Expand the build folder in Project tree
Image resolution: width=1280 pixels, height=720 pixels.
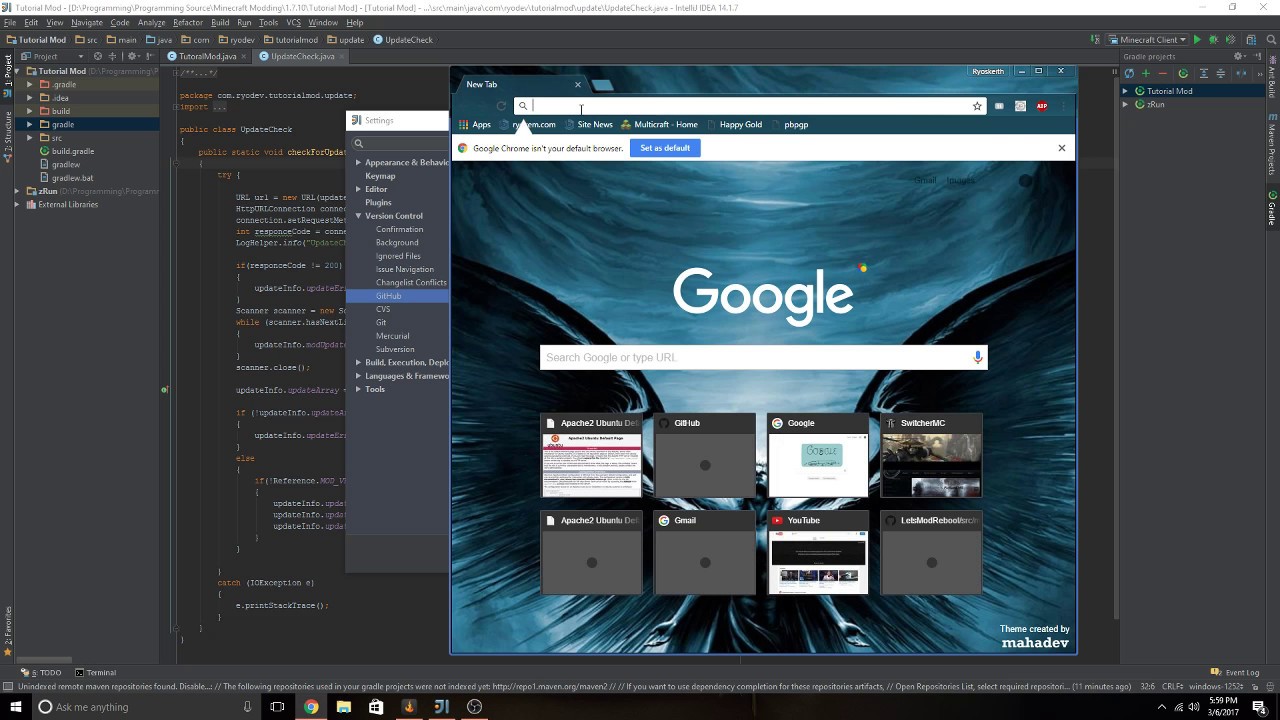[30, 111]
